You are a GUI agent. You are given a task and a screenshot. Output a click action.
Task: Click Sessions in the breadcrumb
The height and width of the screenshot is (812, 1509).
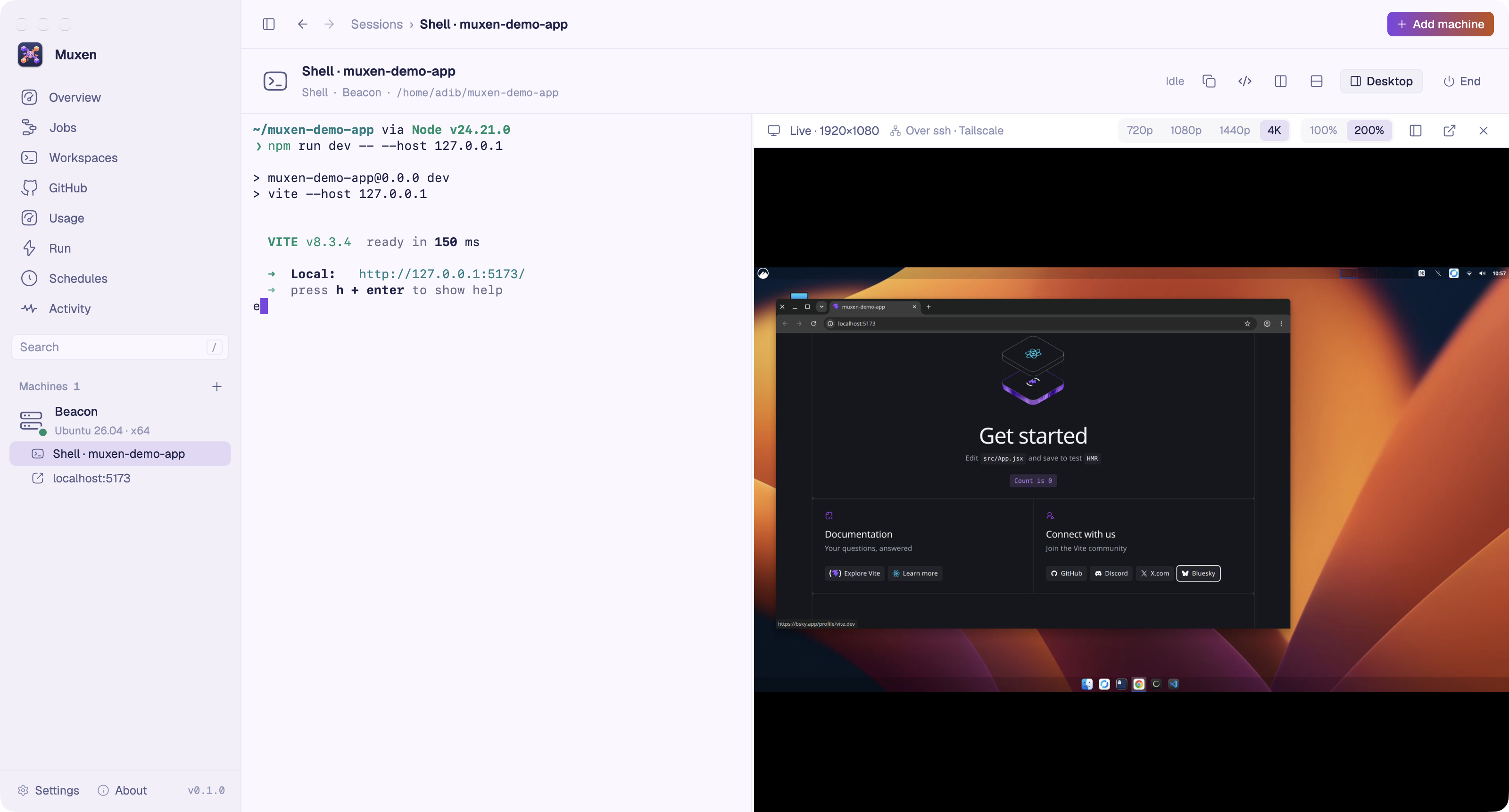click(x=377, y=24)
